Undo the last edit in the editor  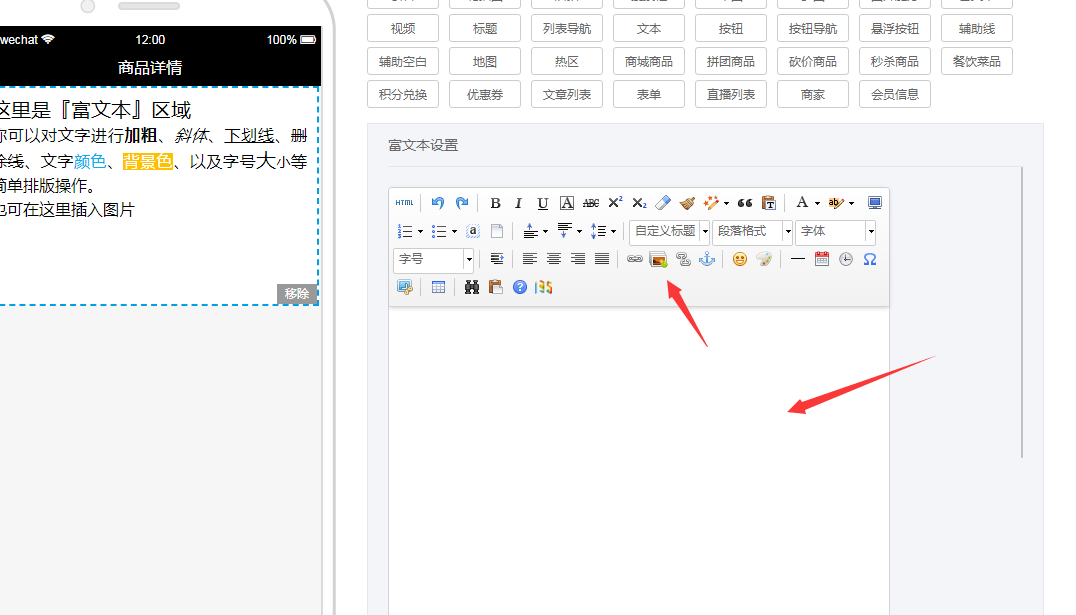pyautogui.click(x=438, y=203)
